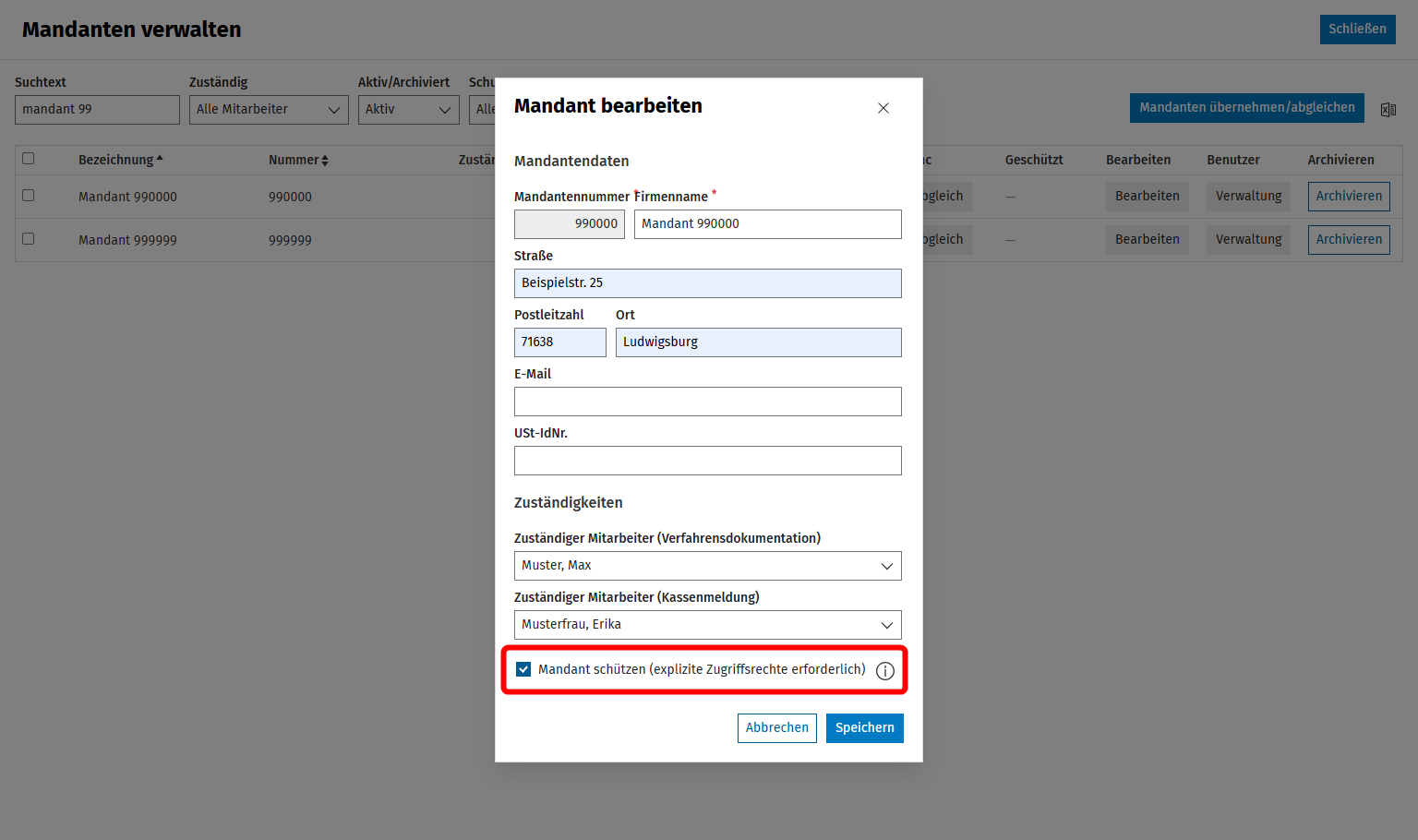
Task: Click the Abbrechen button
Action: pos(777,728)
